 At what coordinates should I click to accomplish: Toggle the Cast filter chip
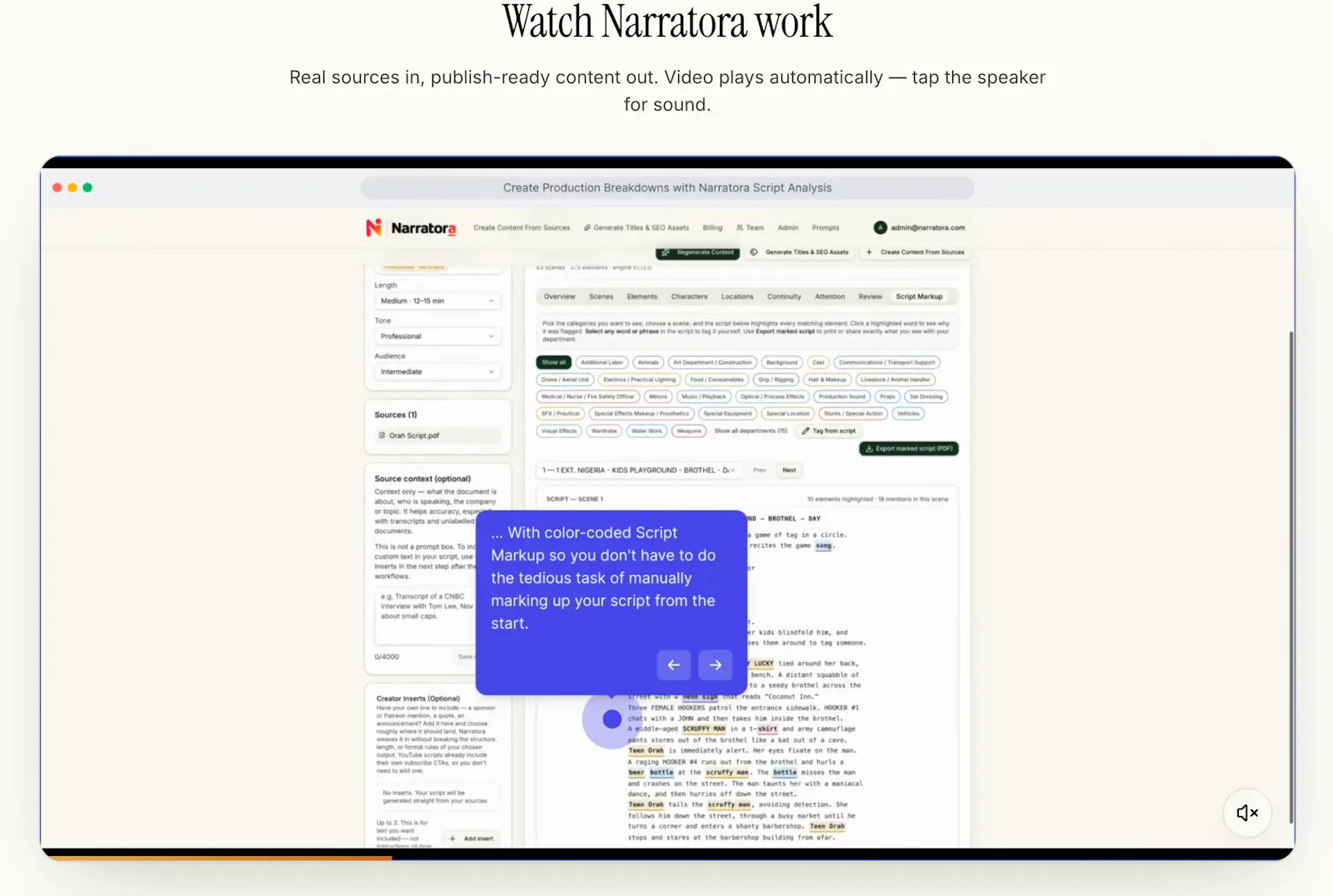(818, 362)
